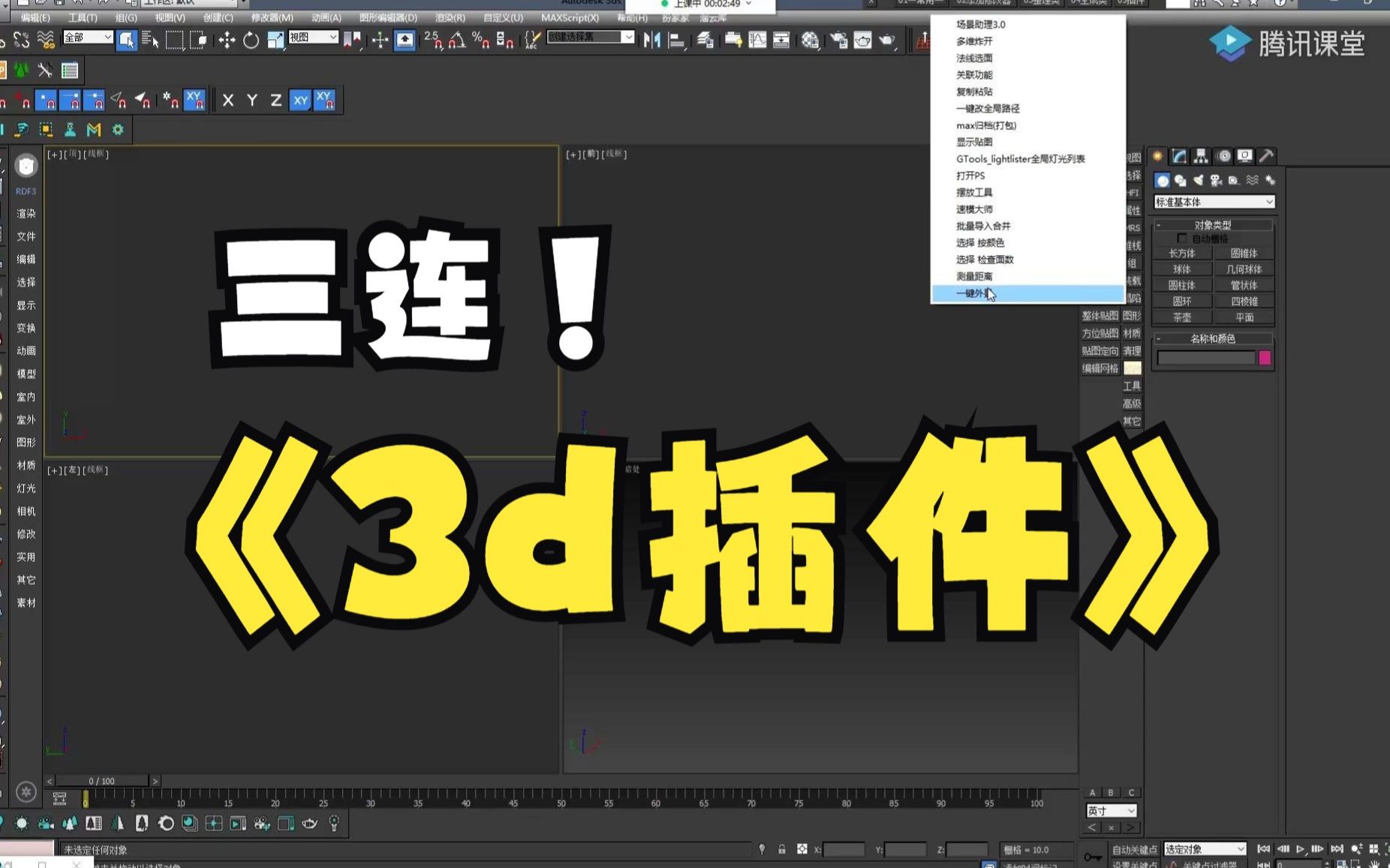Select Cameras category icon in Create panel

coord(1216,180)
